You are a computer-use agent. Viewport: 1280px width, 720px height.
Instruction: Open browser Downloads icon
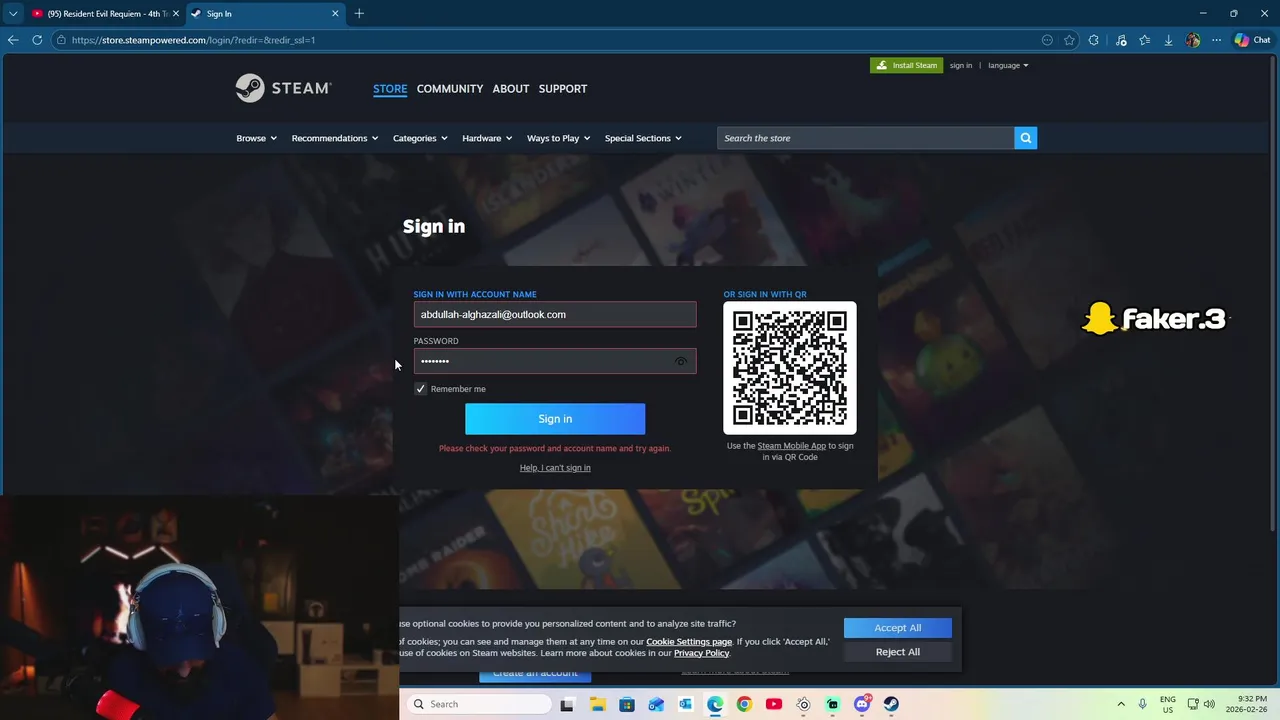[x=1168, y=40]
